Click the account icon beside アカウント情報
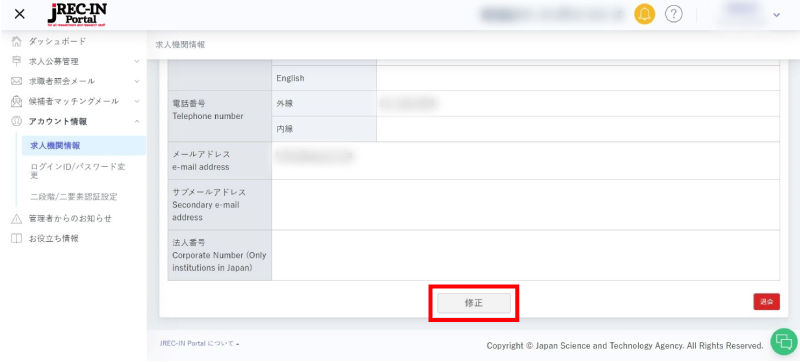 pos(17,121)
